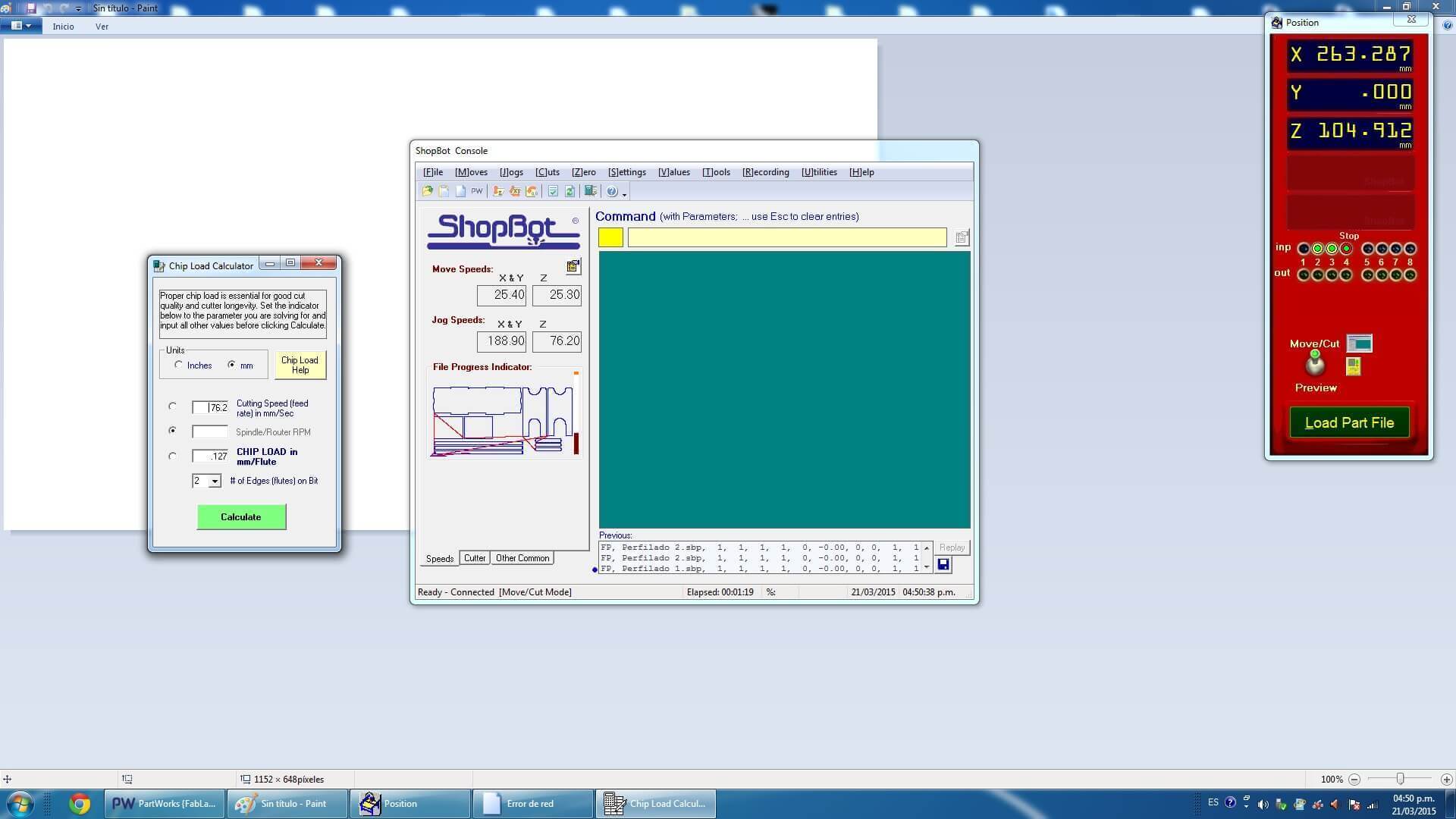Open the speed settings icon beside Move Speeds
Image resolution: width=1456 pixels, height=819 pixels.
pyautogui.click(x=573, y=266)
